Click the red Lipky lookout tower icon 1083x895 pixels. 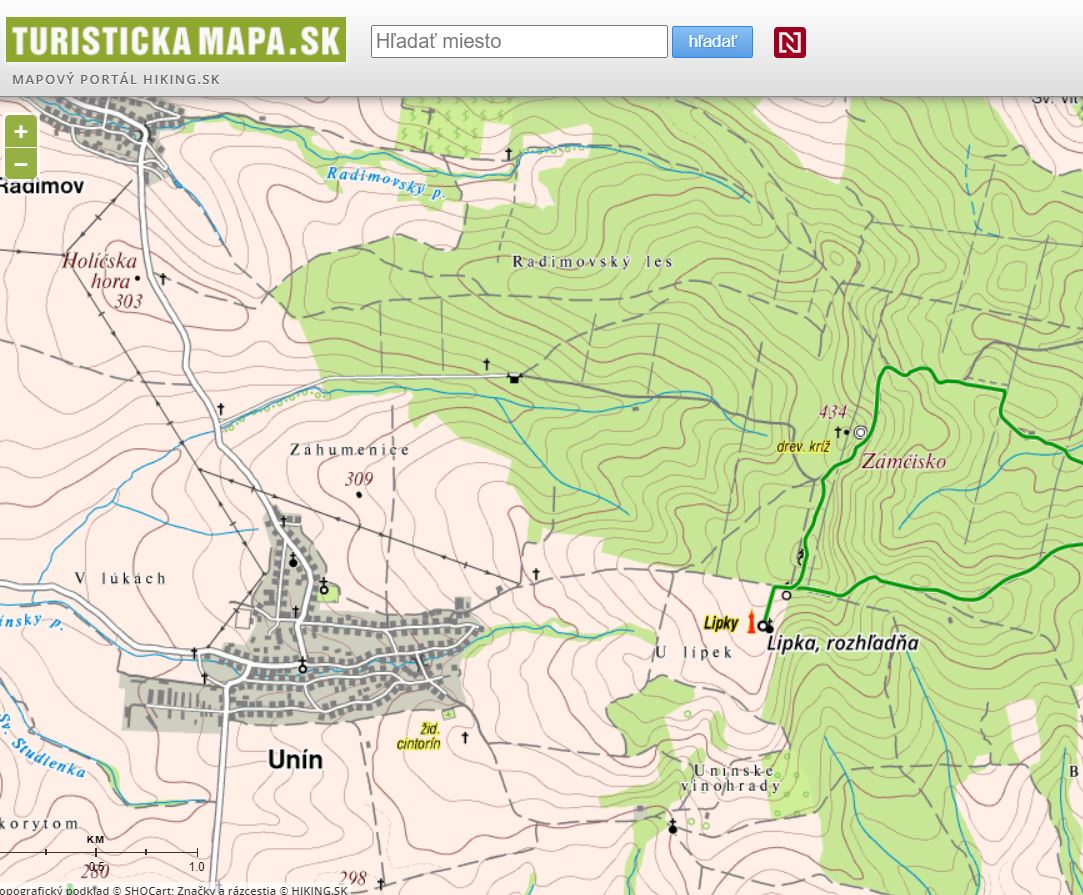pos(751,621)
